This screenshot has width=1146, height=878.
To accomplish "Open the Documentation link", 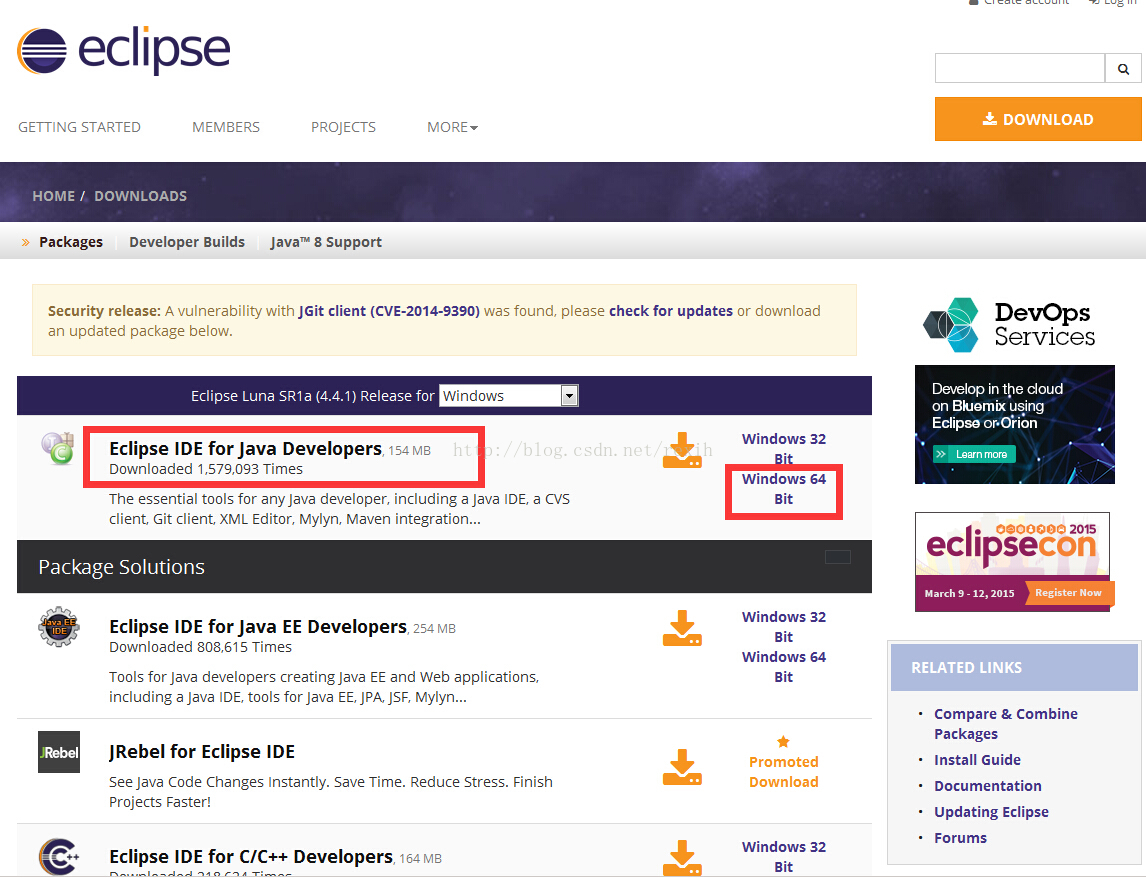I will tap(987, 786).
